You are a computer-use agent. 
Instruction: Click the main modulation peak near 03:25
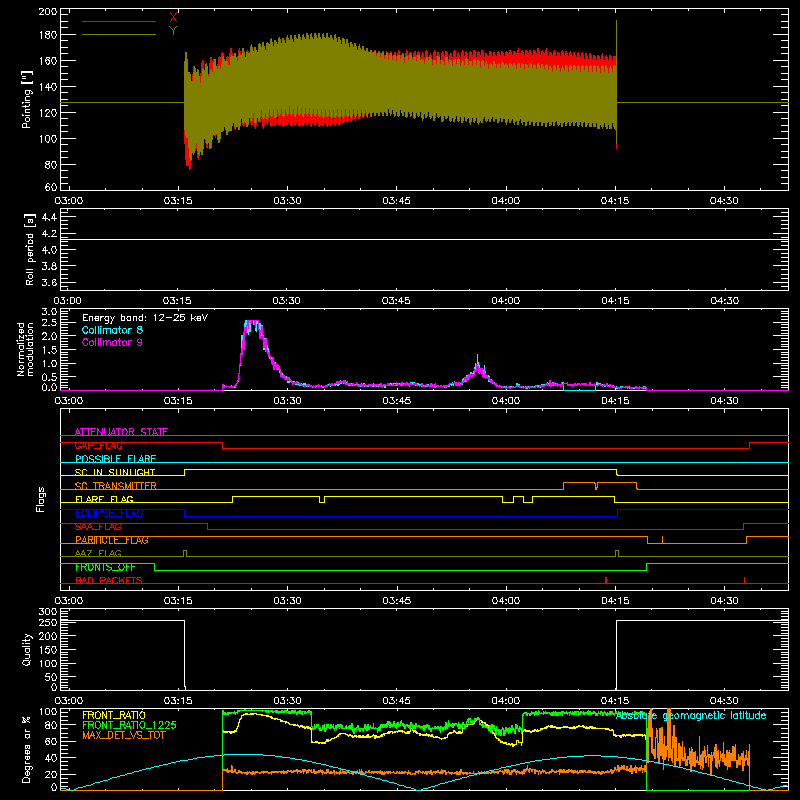coord(252,322)
